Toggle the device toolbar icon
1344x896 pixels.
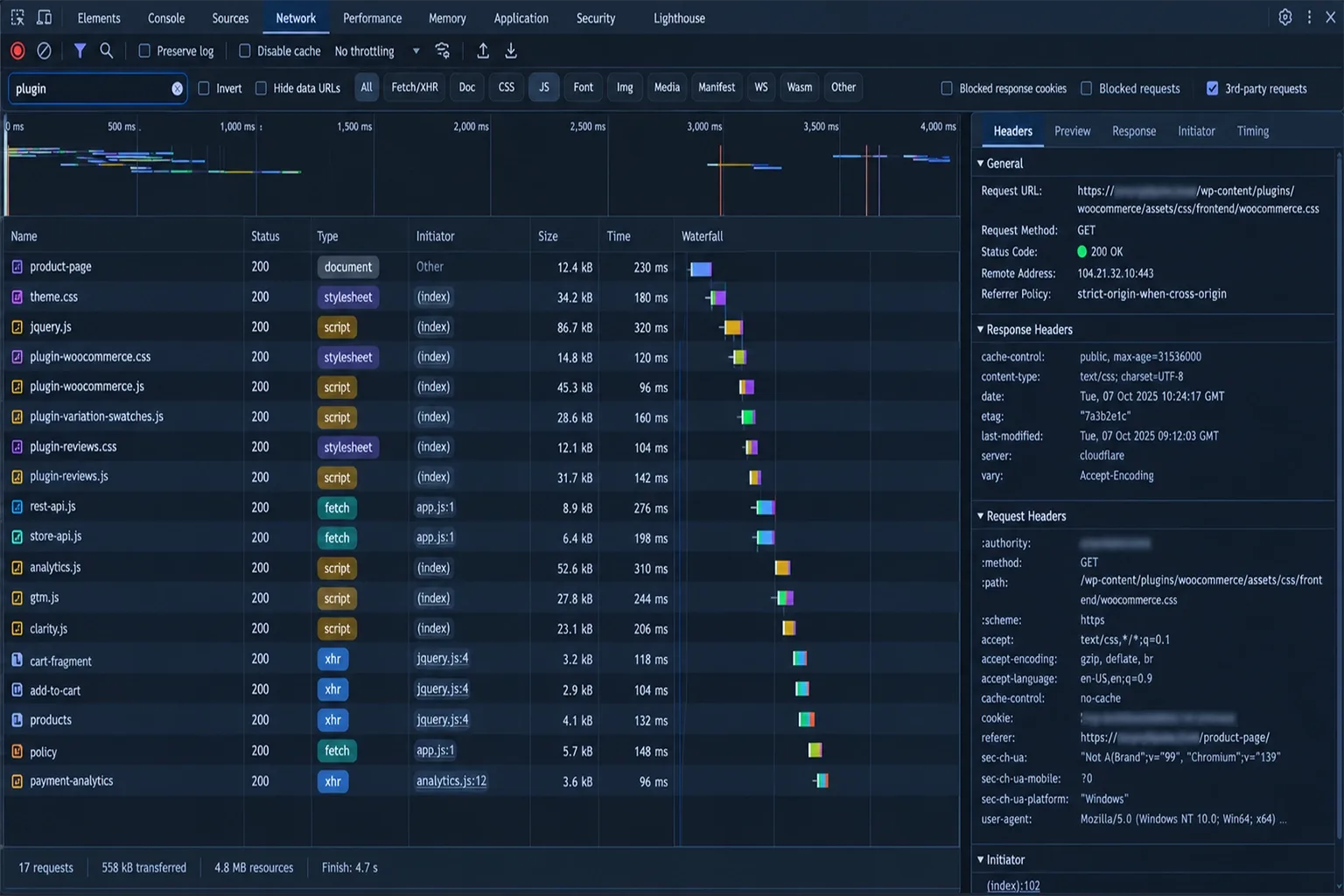(x=45, y=17)
